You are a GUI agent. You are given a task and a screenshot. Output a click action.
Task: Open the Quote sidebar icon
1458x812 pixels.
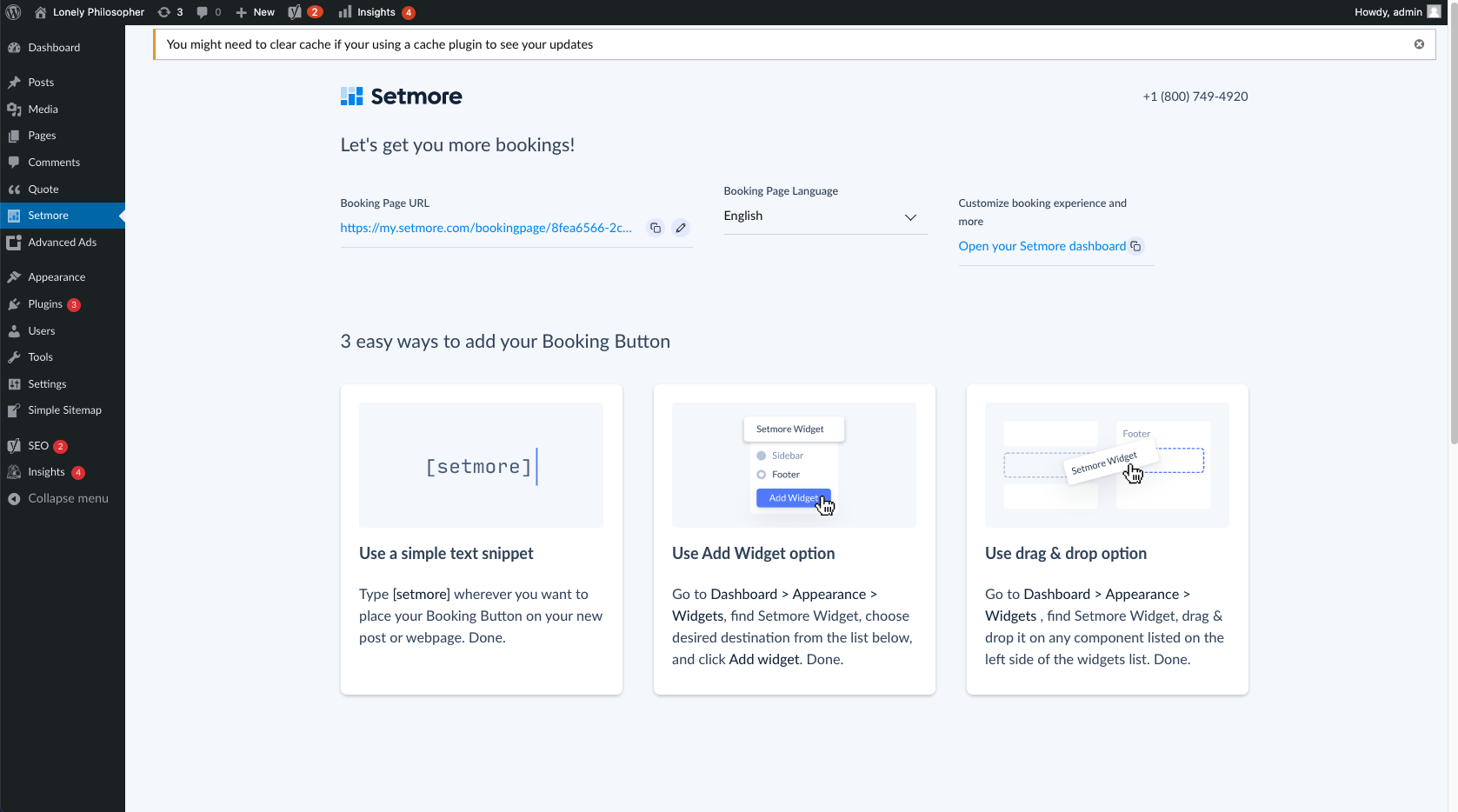14,190
